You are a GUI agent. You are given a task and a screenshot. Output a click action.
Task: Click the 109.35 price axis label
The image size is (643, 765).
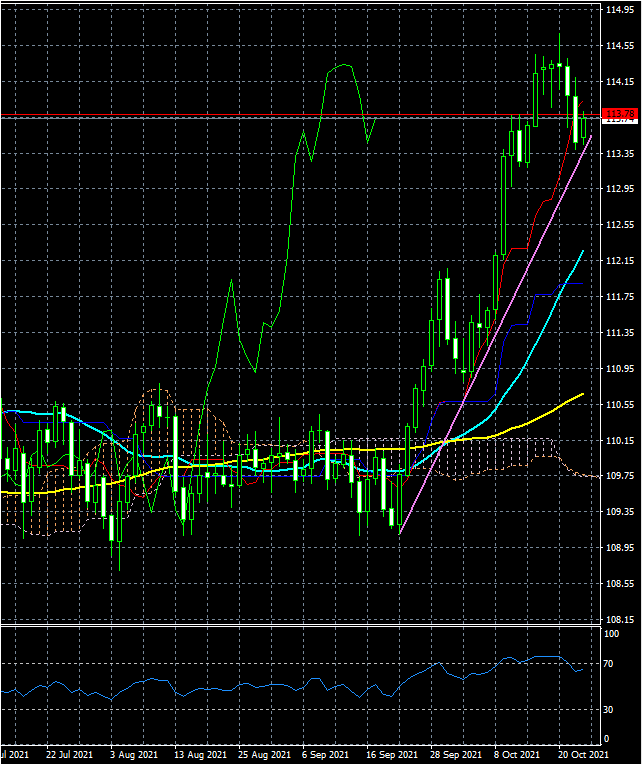(620, 512)
